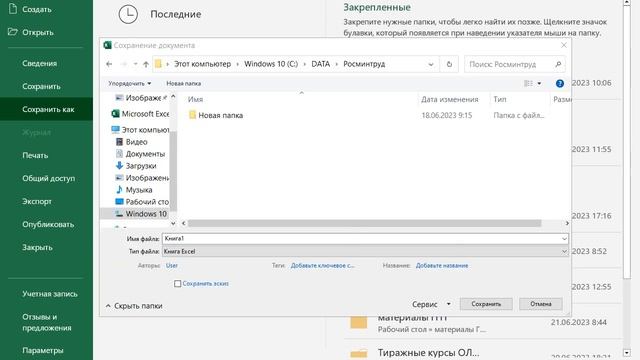Viewport: 640px width, 360px height.
Task: Create a folder with Новая папка button
Action: tap(183, 83)
